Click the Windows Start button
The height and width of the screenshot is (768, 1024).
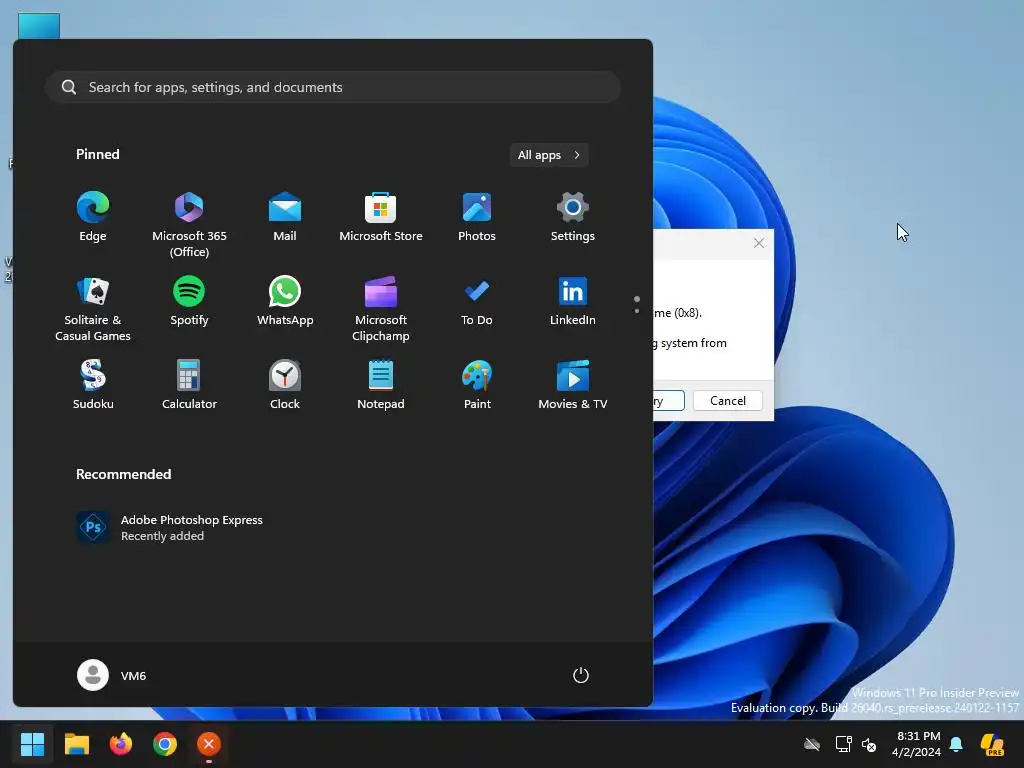(x=32, y=744)
